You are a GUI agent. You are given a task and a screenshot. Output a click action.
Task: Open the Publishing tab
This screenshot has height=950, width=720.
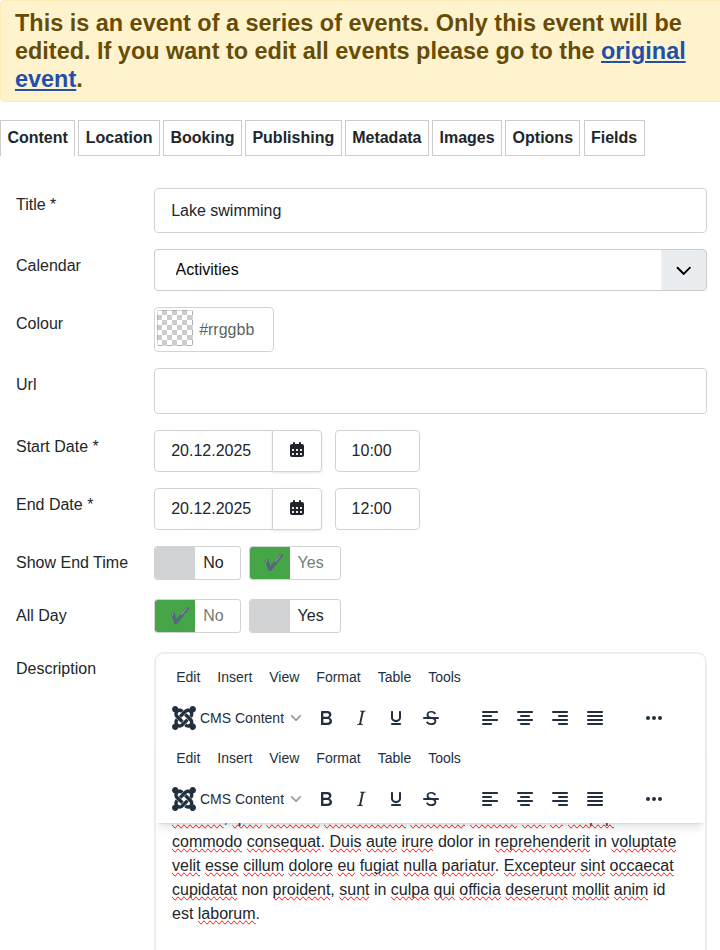[293, 138]
